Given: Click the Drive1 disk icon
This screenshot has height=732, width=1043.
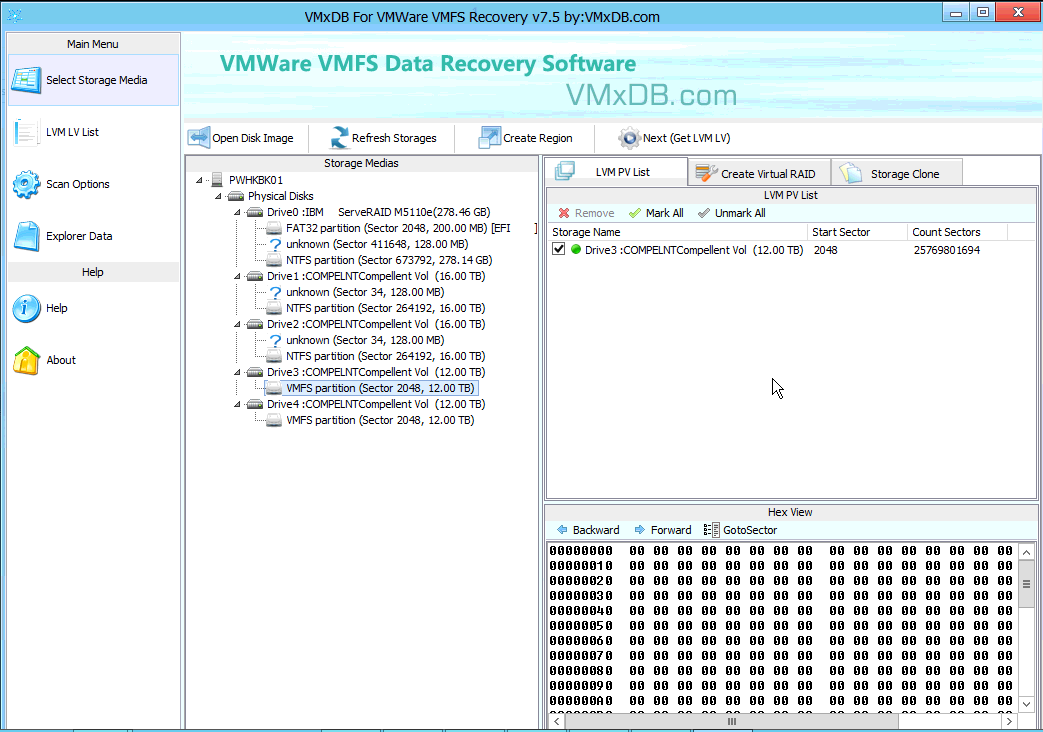Looking at the screenshot, I should click(255, 276).
